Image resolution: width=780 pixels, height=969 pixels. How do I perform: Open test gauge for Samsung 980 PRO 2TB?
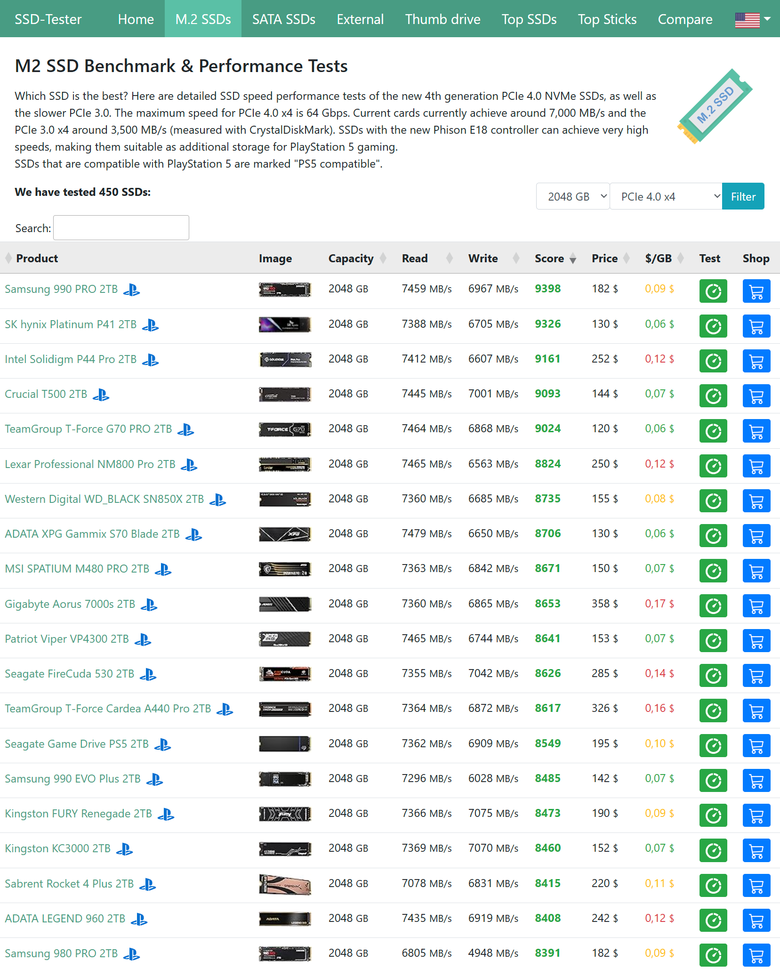[713, 955]
